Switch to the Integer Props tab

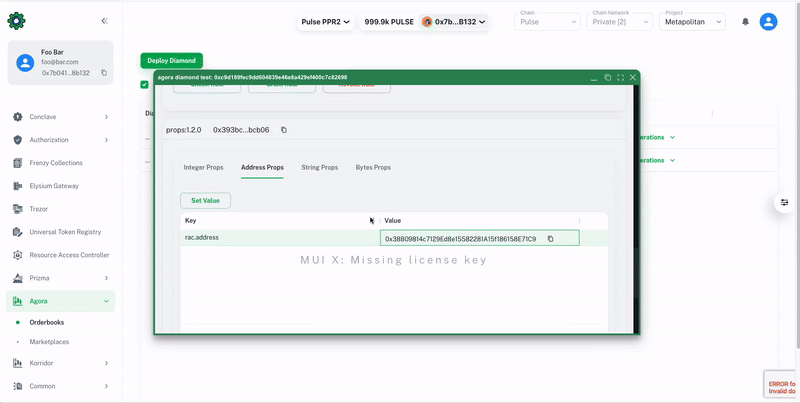coord(203,168)
